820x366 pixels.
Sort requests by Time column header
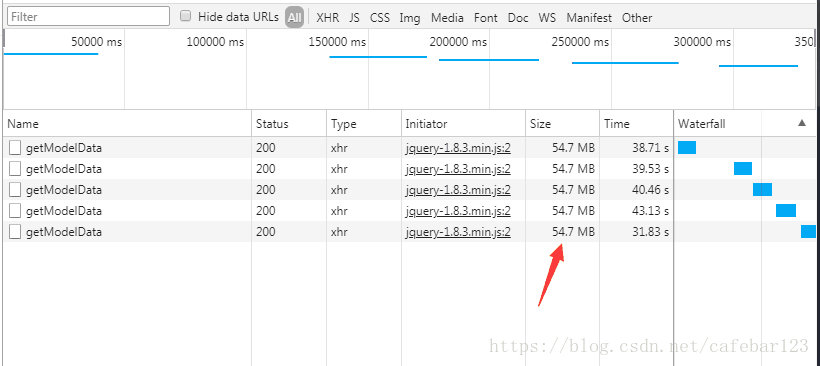[617, 124]
